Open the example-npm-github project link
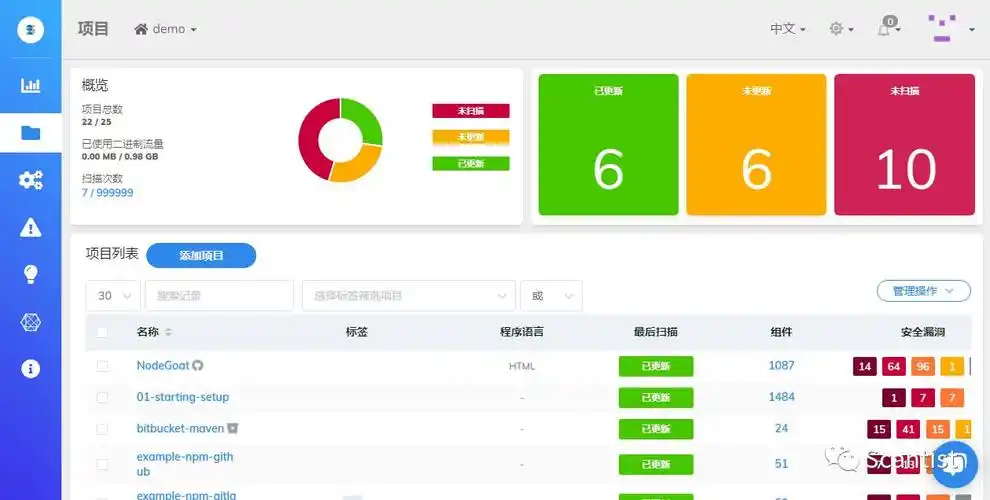This screenshot has height=500, width=990. tap(184, 464)
